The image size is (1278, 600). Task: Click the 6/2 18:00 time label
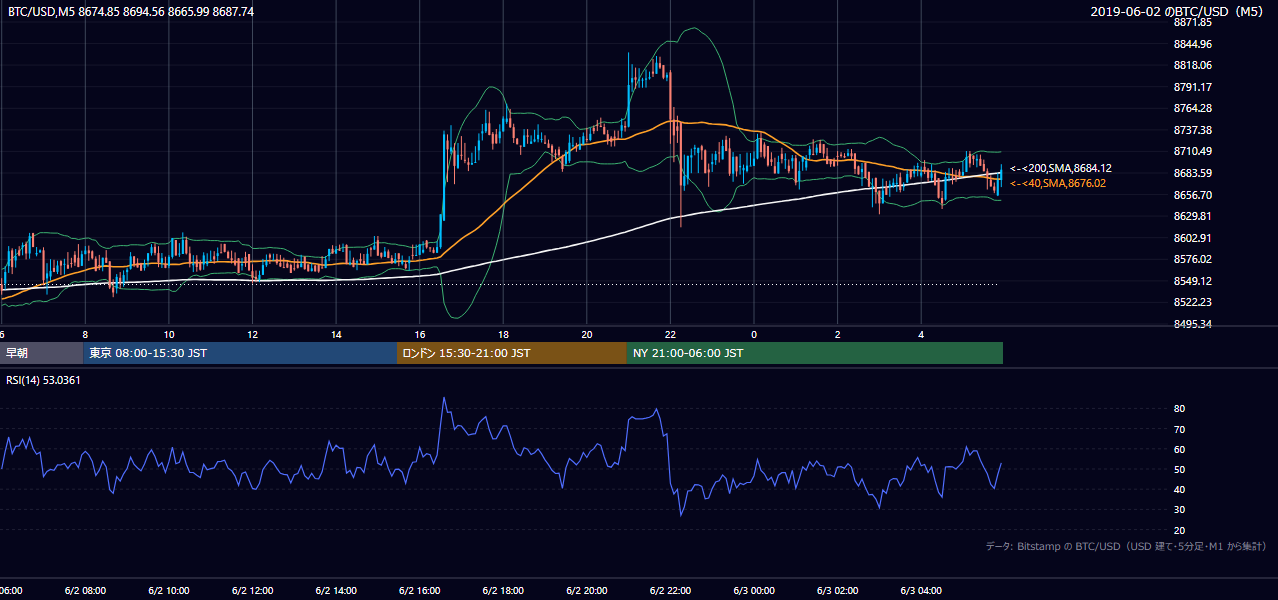[503, 590]
